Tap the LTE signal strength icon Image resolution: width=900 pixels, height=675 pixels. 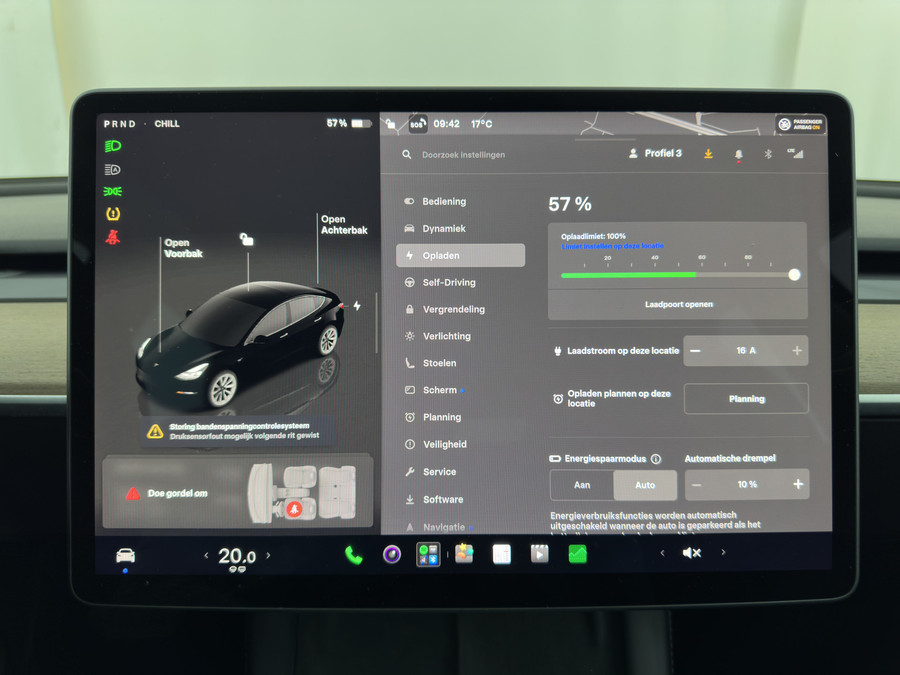[796, 153]
